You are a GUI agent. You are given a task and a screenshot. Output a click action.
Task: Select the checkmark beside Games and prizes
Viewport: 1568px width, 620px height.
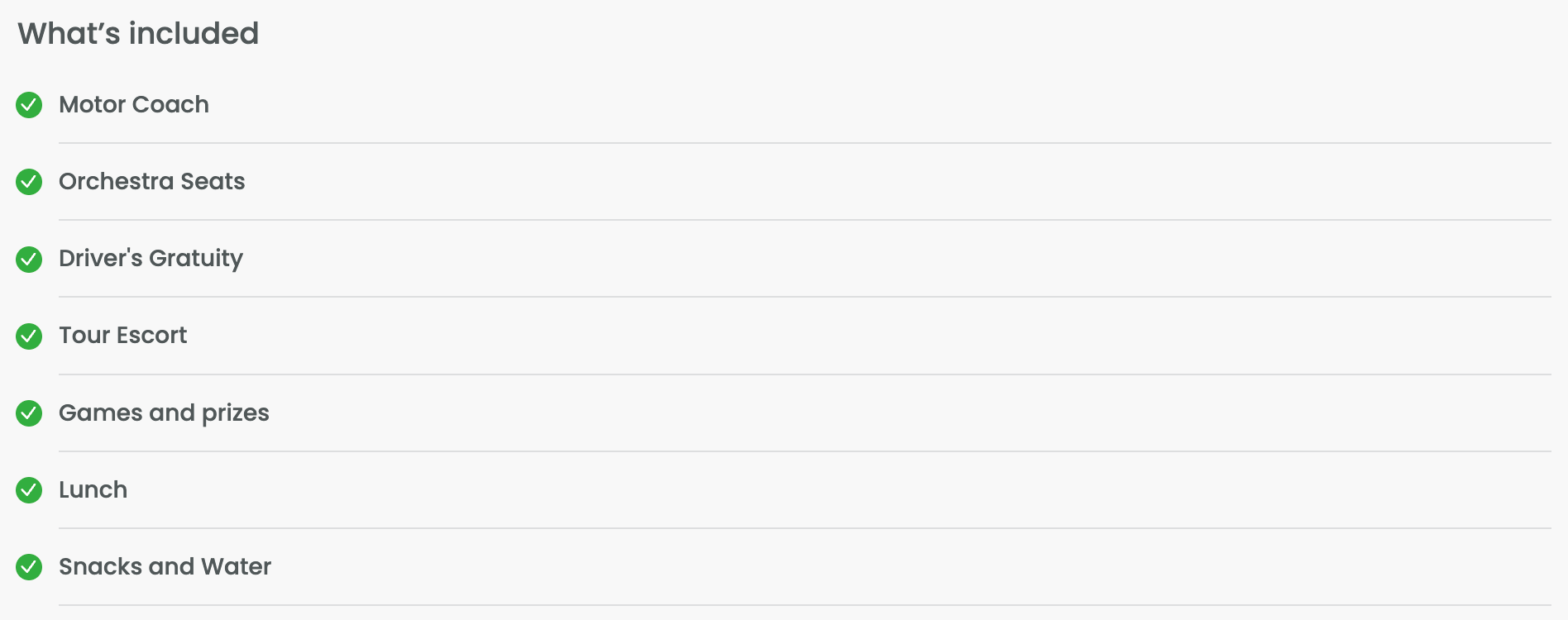click(29, 413)
